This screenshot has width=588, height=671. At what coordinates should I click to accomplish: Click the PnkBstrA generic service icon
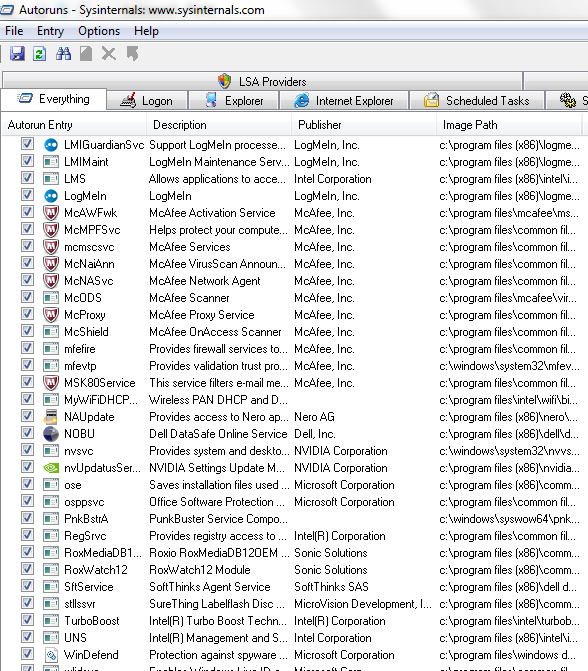(51, 519)
